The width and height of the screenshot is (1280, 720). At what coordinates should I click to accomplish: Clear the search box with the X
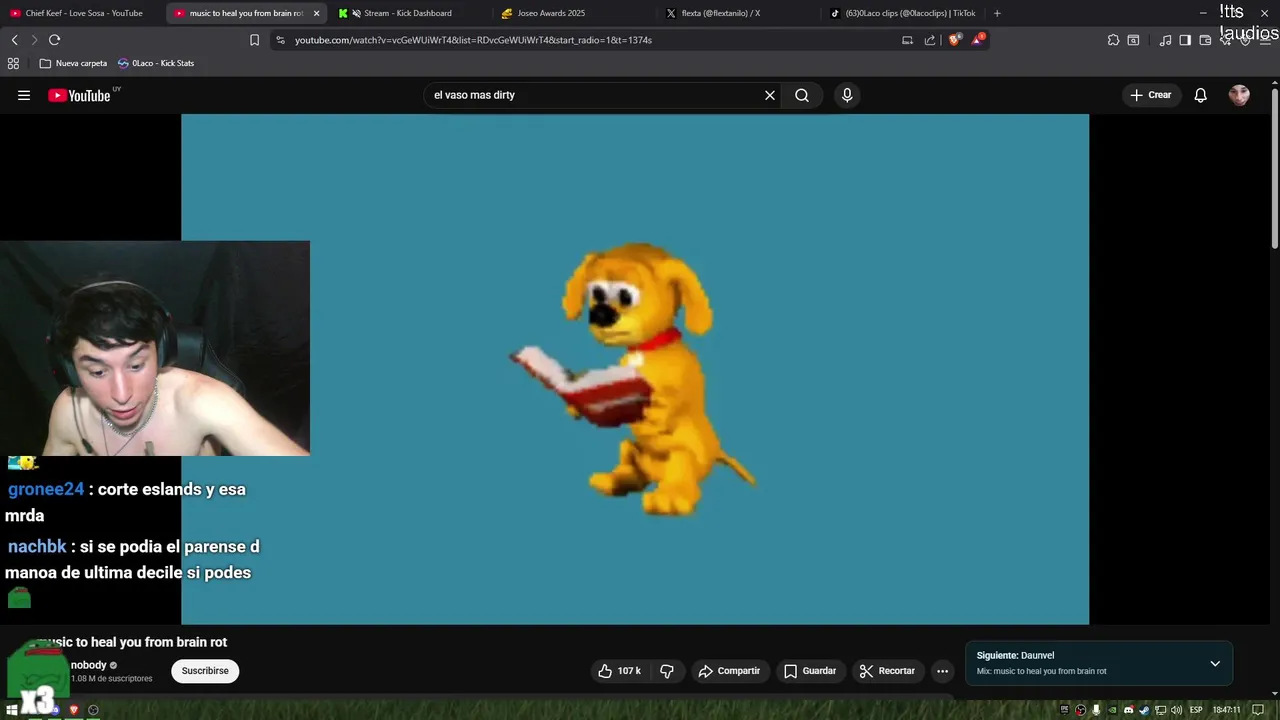pyautogui.click(x=770, y=95)
